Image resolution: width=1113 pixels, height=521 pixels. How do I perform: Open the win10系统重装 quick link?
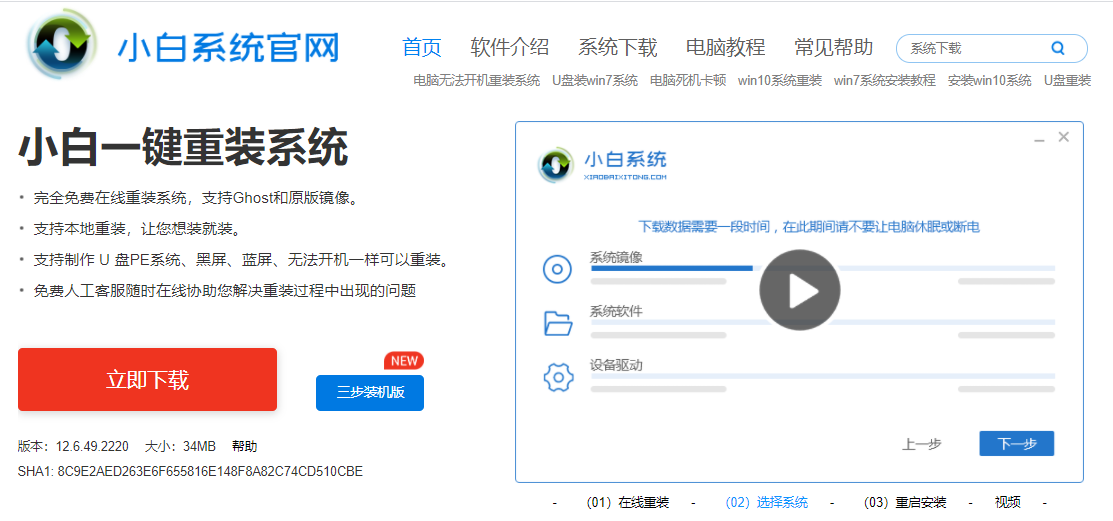click(779, 80)
